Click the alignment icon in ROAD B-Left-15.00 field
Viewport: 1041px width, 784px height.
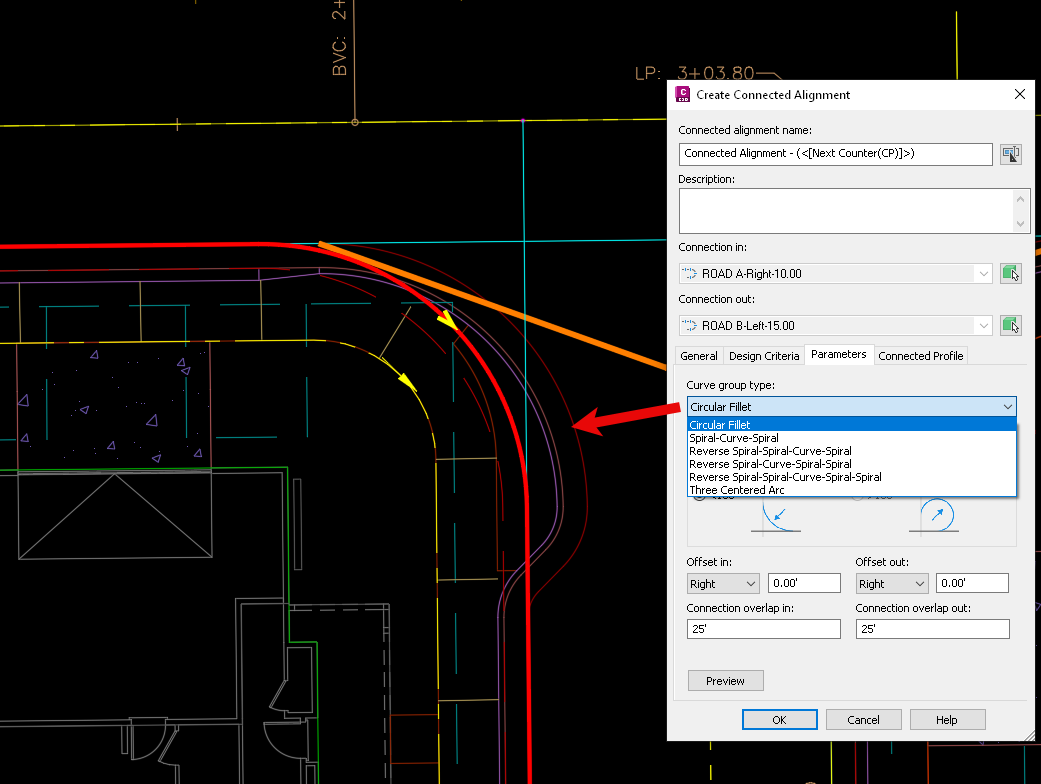click(690, 325)
